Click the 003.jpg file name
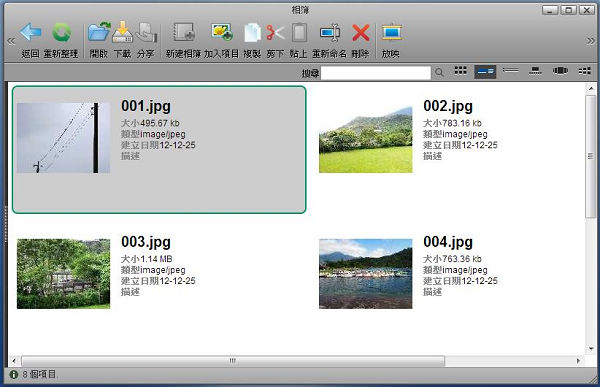Image resolution: width=600 pixels, height=387 pixels. tap(146, 242)
